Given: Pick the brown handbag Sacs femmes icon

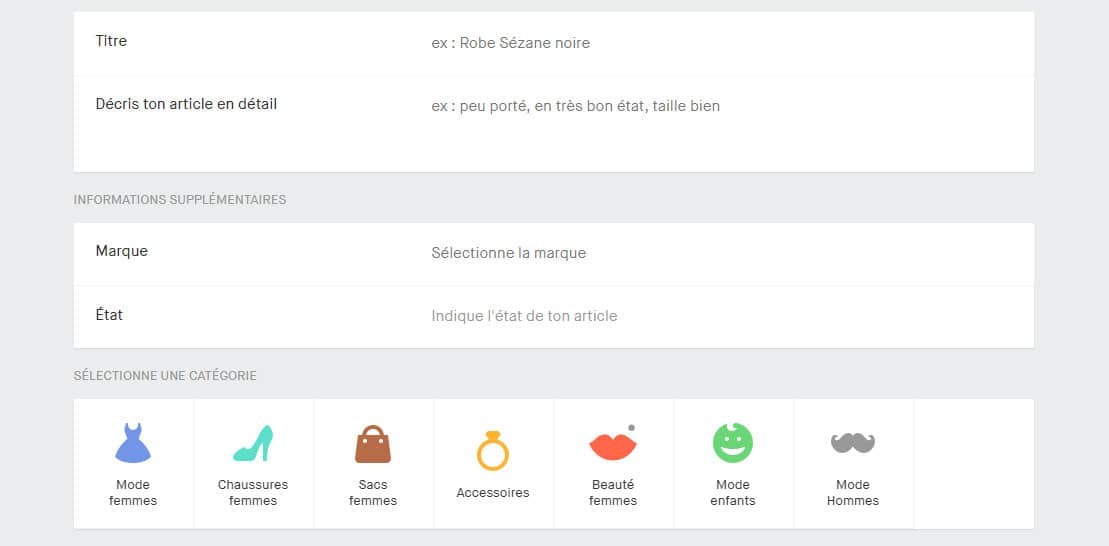Looking at the screenshot, I should pos(373,444).
